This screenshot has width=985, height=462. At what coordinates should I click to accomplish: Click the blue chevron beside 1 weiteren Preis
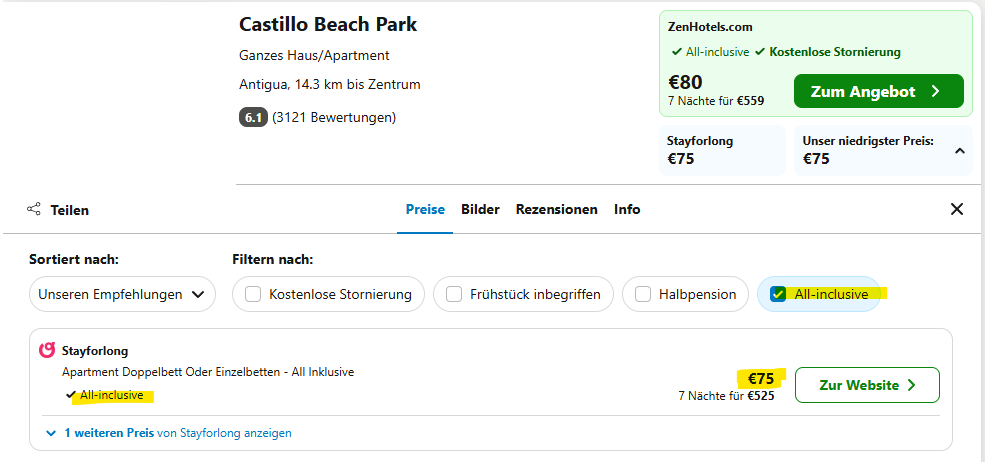[x=51, y=433]
